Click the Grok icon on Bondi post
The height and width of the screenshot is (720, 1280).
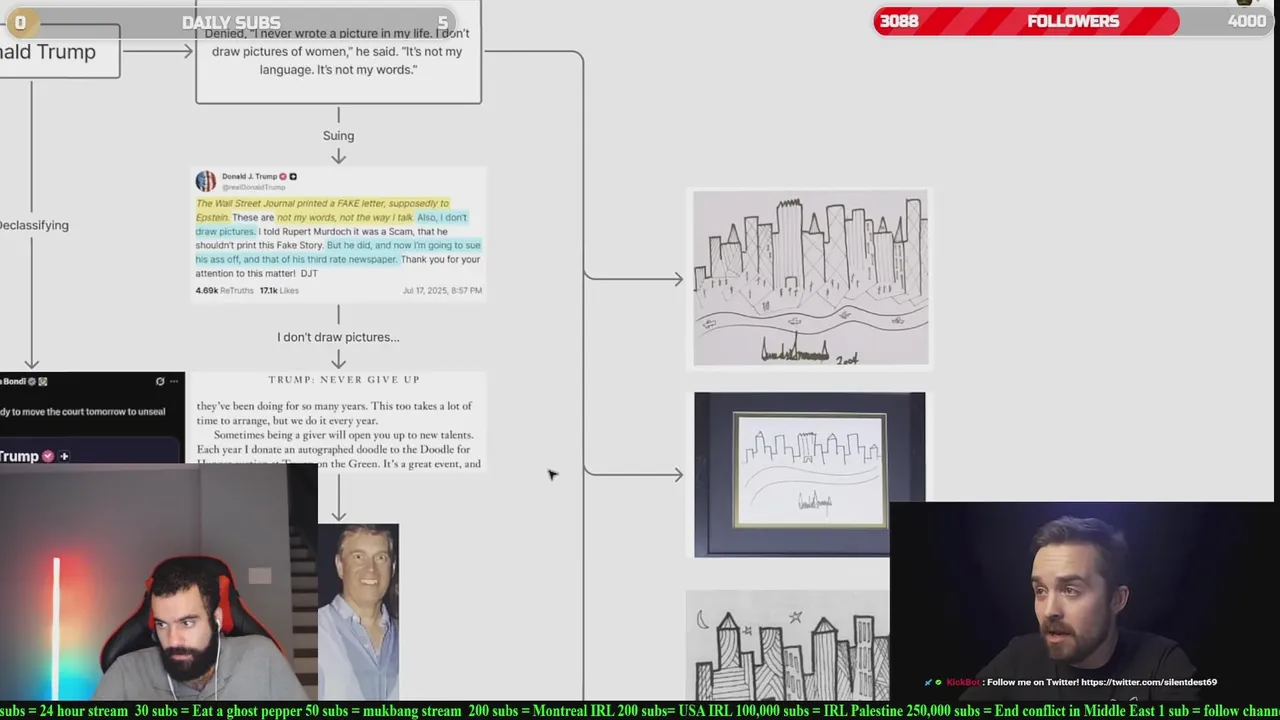coord(160,381)
